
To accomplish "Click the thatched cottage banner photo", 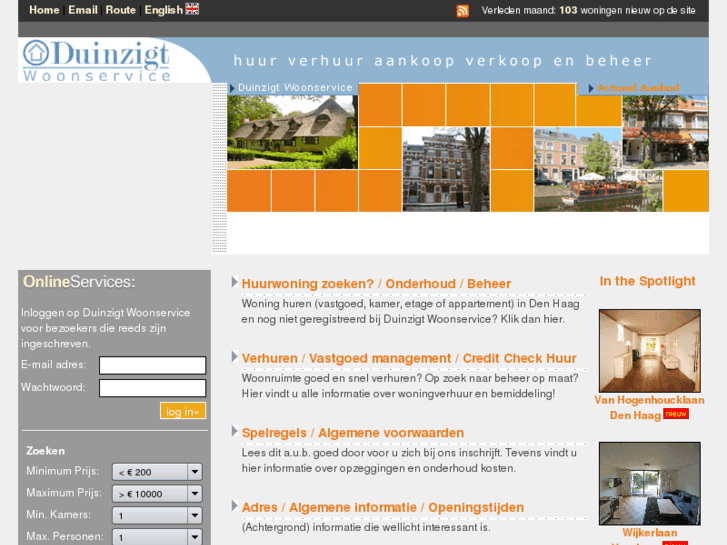I will [x=292, y=132].
